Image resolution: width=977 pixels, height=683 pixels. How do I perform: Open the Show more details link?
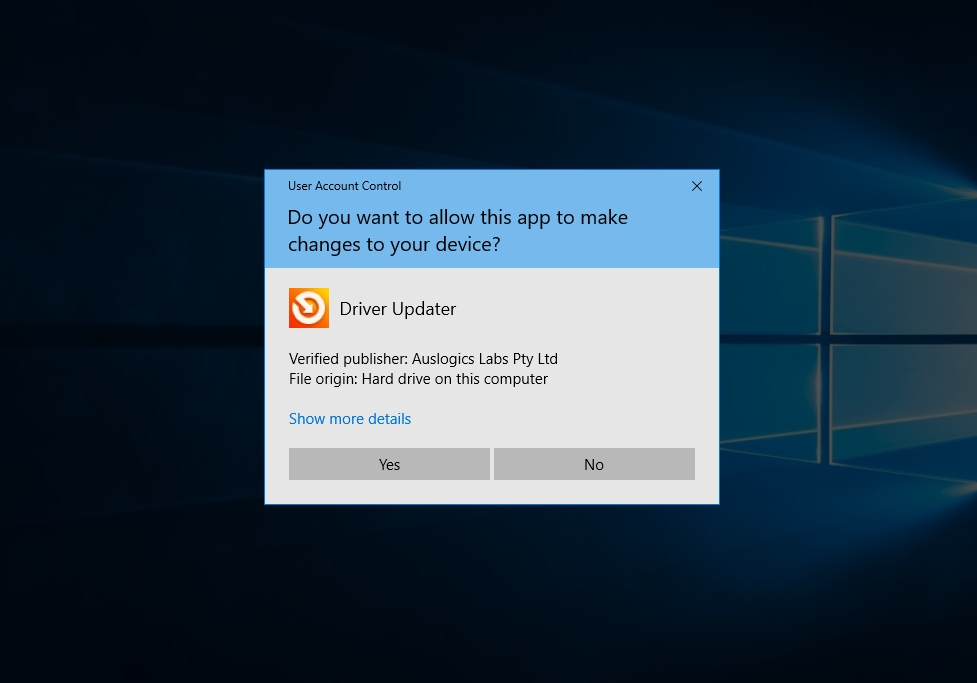(x=350, y=419)
